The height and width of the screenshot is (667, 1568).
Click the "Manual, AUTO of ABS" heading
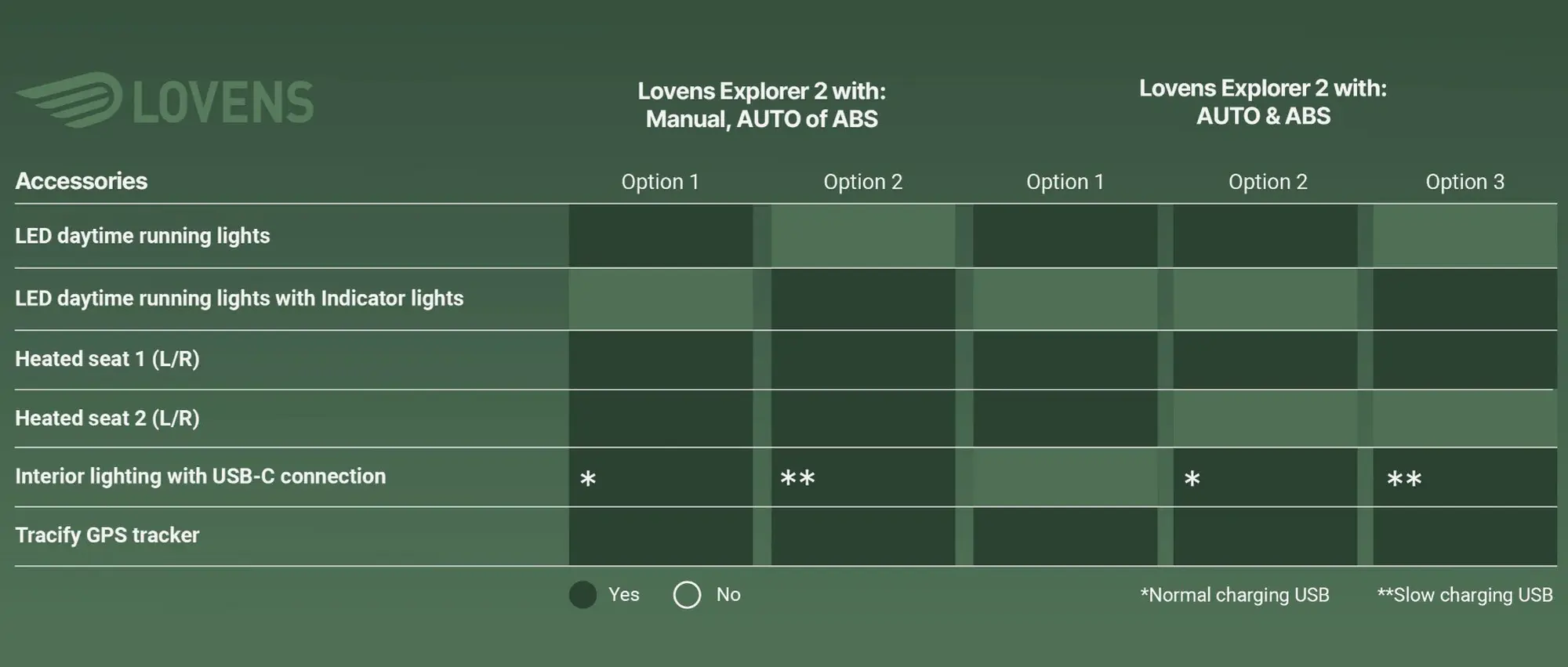tap(761, 119)
